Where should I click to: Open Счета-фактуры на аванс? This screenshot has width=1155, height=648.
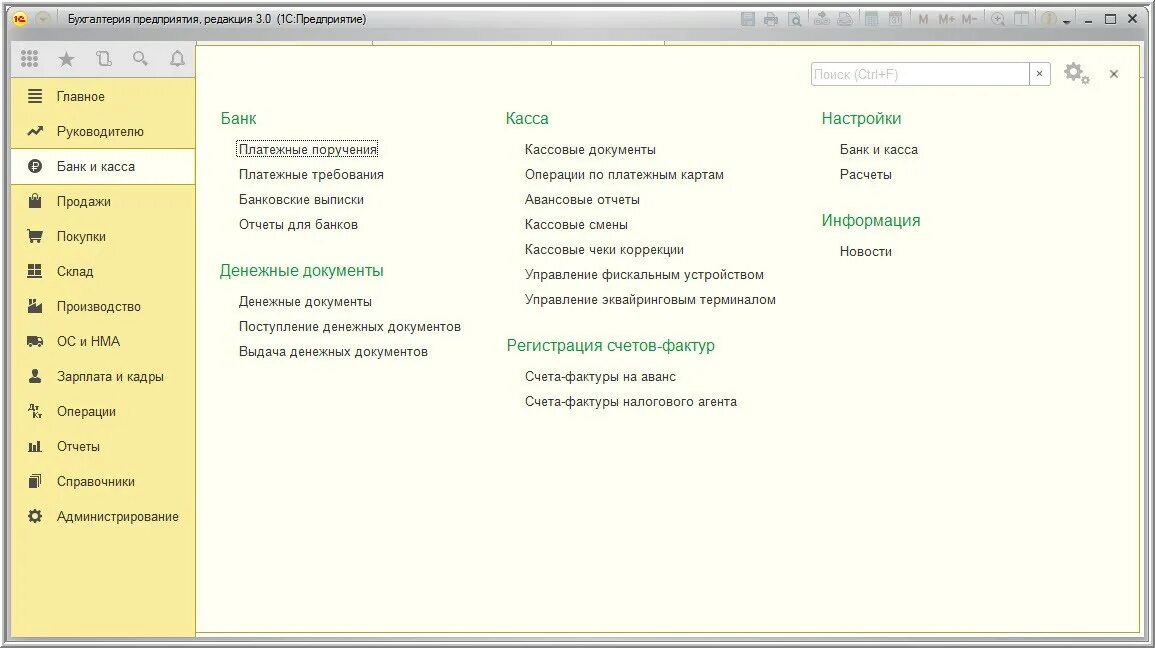[x=600, y=376]
